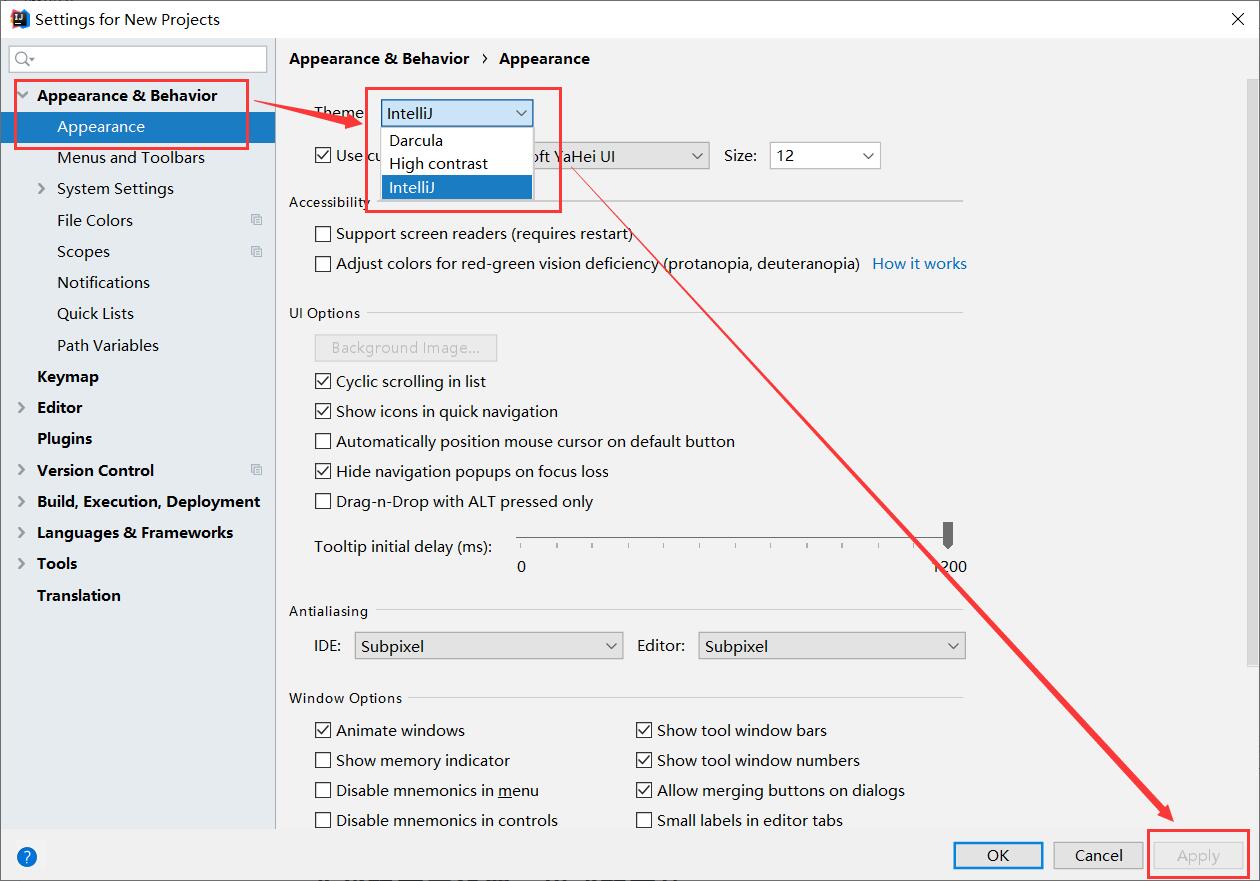Click the Cancel button
Image resolution: width=1260 pixels, height=881 pixels.
tap(1098, 855)
